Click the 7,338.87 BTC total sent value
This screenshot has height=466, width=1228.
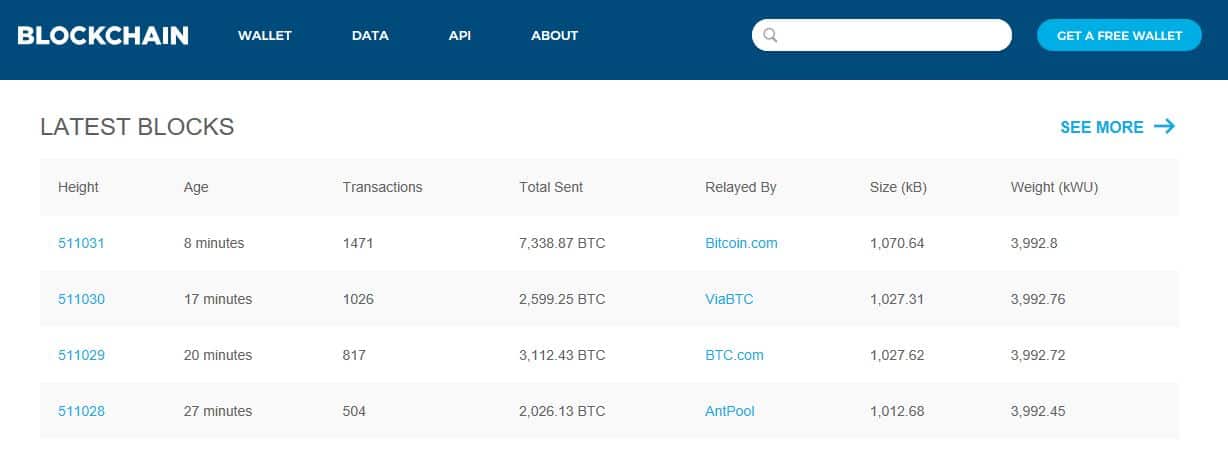pos(562,243)
